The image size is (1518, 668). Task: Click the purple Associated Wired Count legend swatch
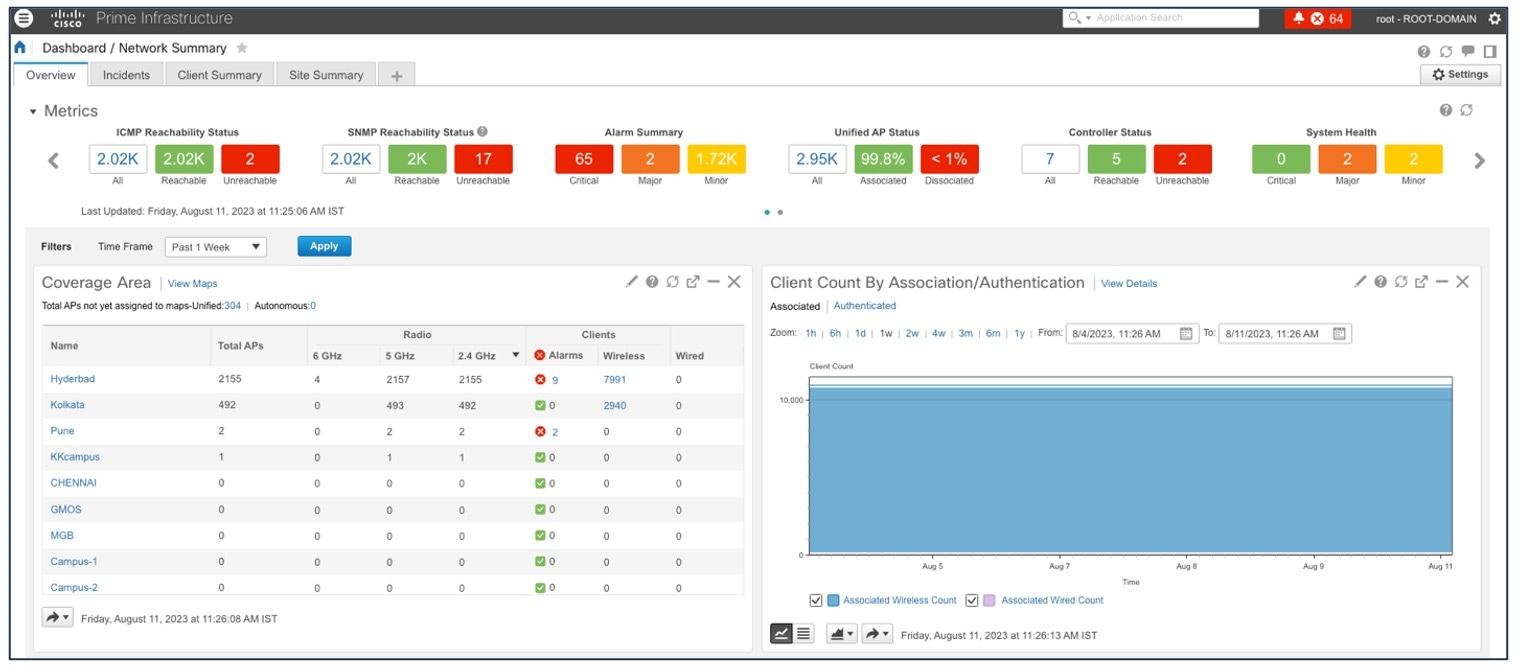pos(989,601)
